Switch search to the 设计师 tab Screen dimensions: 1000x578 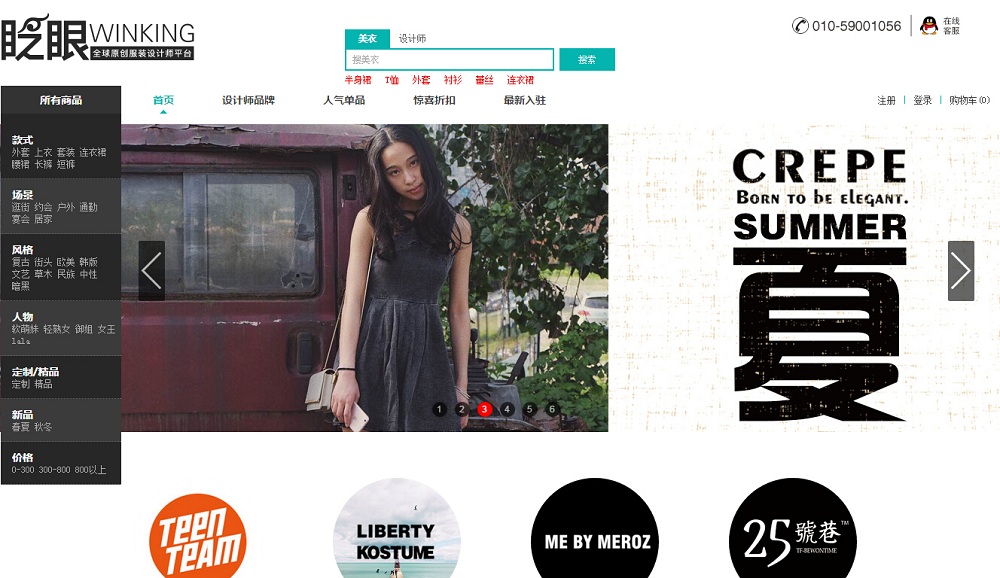point(413,39)
